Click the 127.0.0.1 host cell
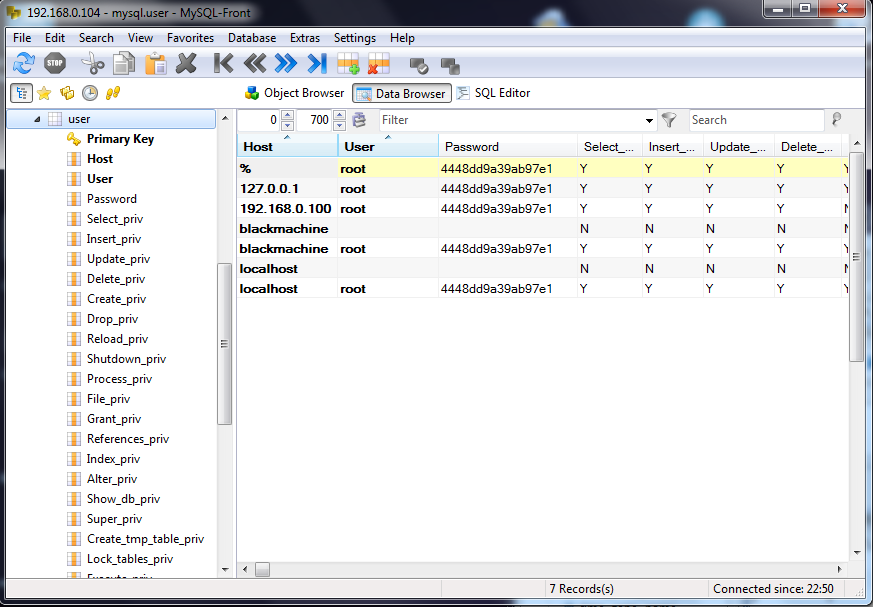 pos(287,188)
